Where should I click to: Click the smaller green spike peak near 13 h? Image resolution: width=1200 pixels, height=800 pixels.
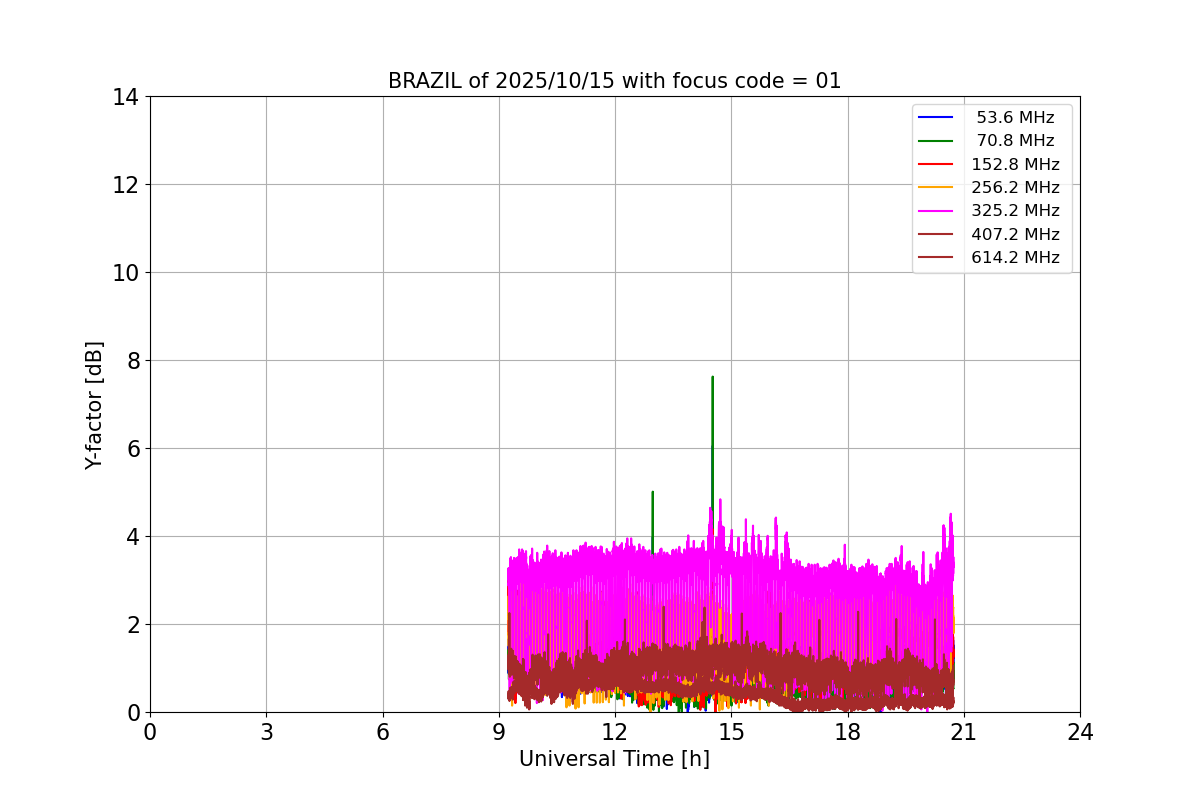pos(652,492)
